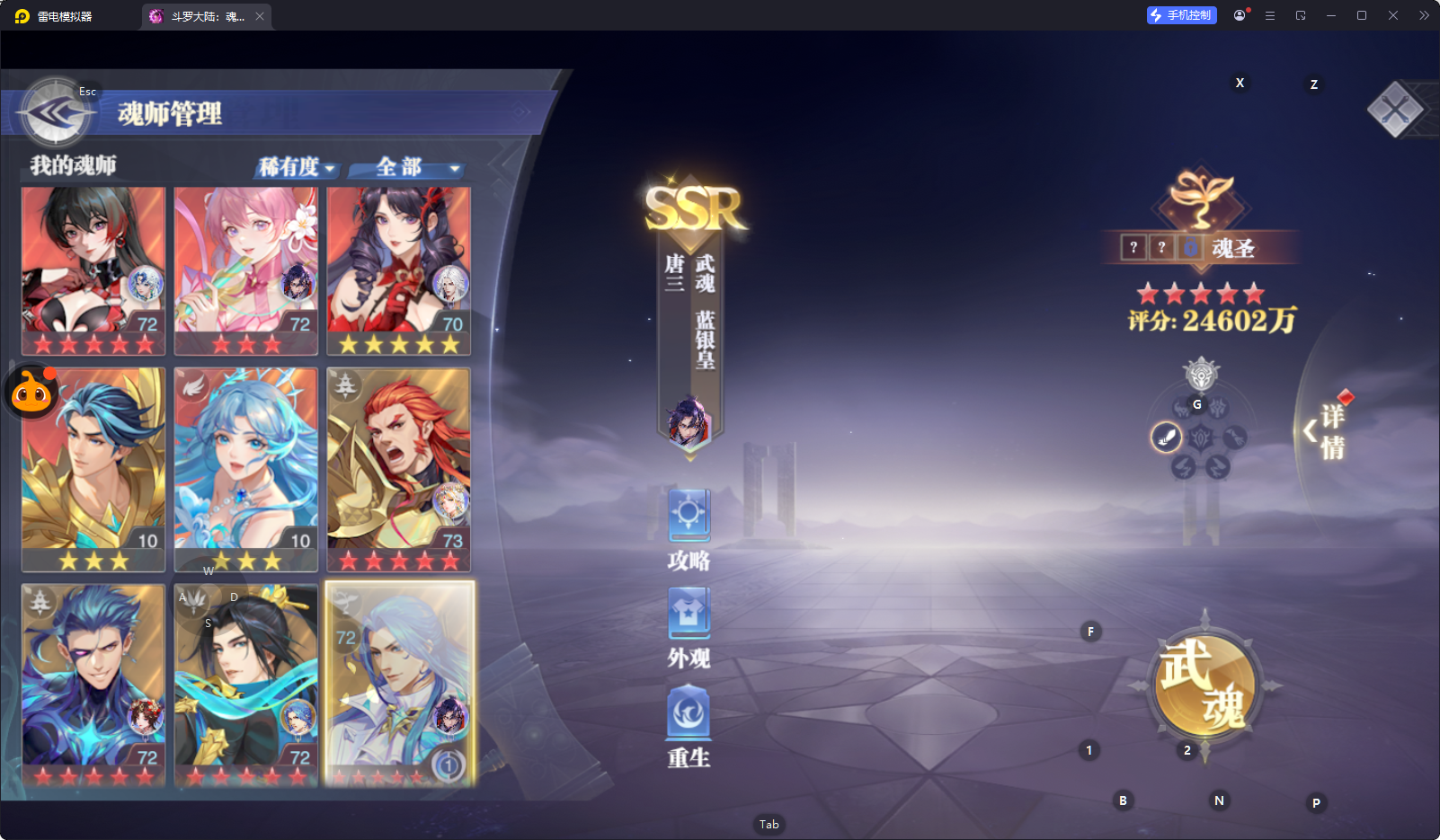
Task: Close the 斗罗大陆 emulator tab
Action: (260, 16)
